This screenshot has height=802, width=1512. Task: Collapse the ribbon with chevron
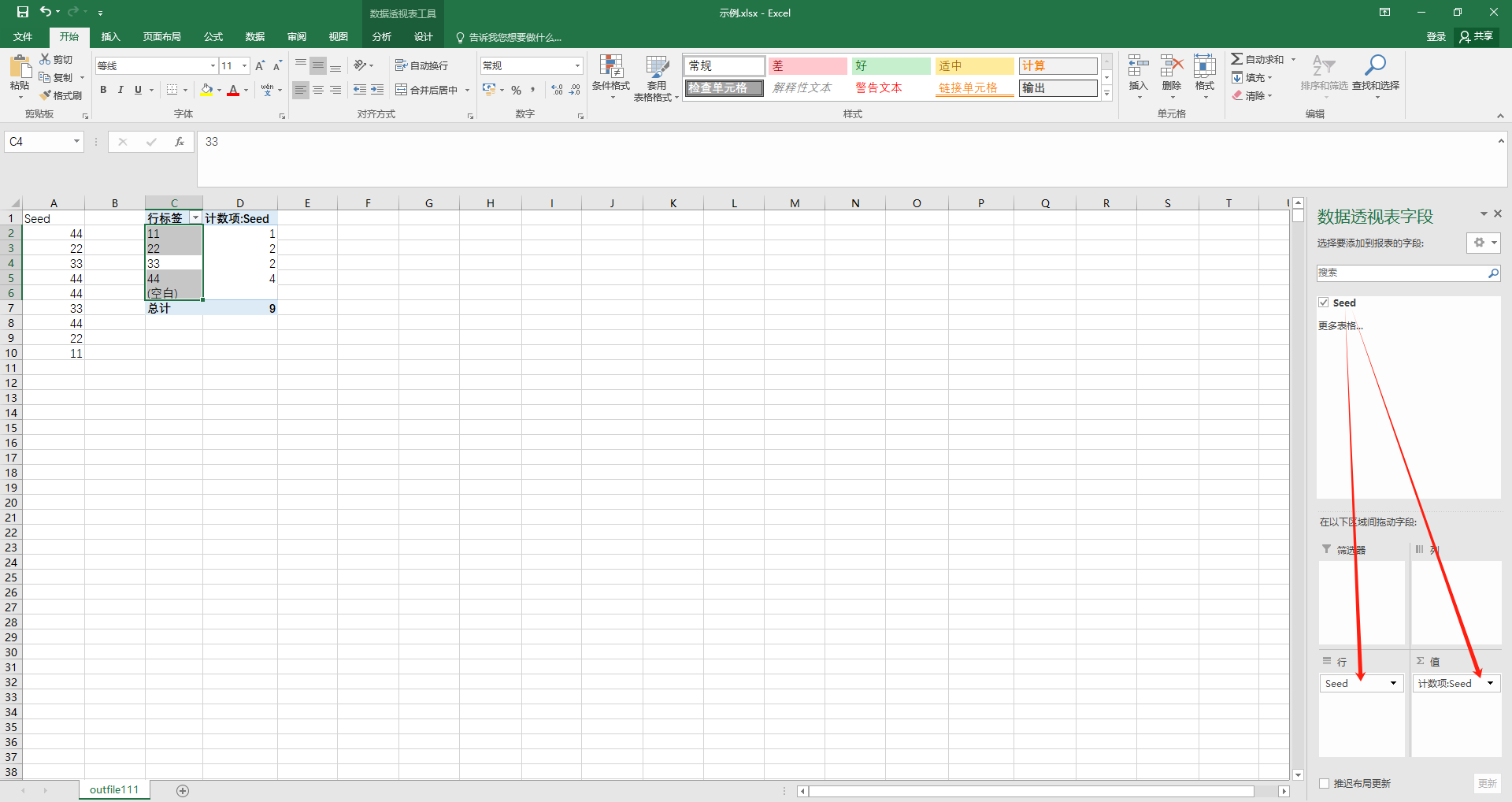1500,116
